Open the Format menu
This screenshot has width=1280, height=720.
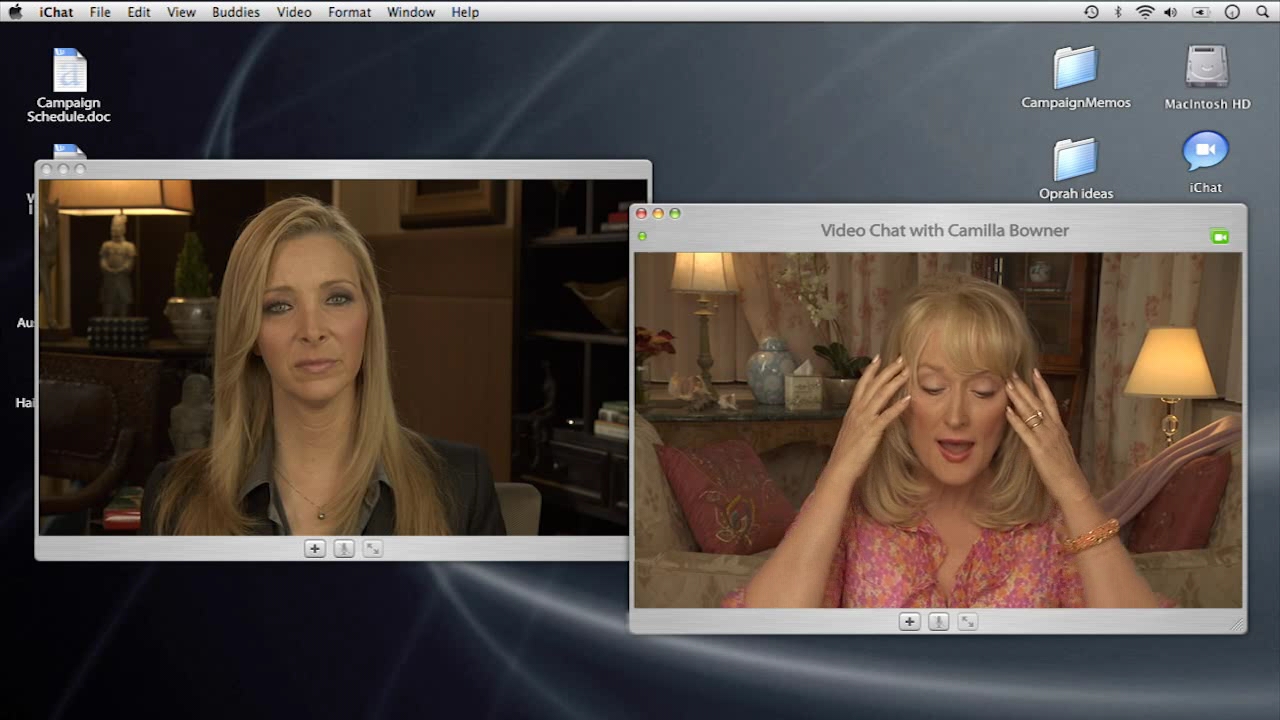(x=349, y=12)
